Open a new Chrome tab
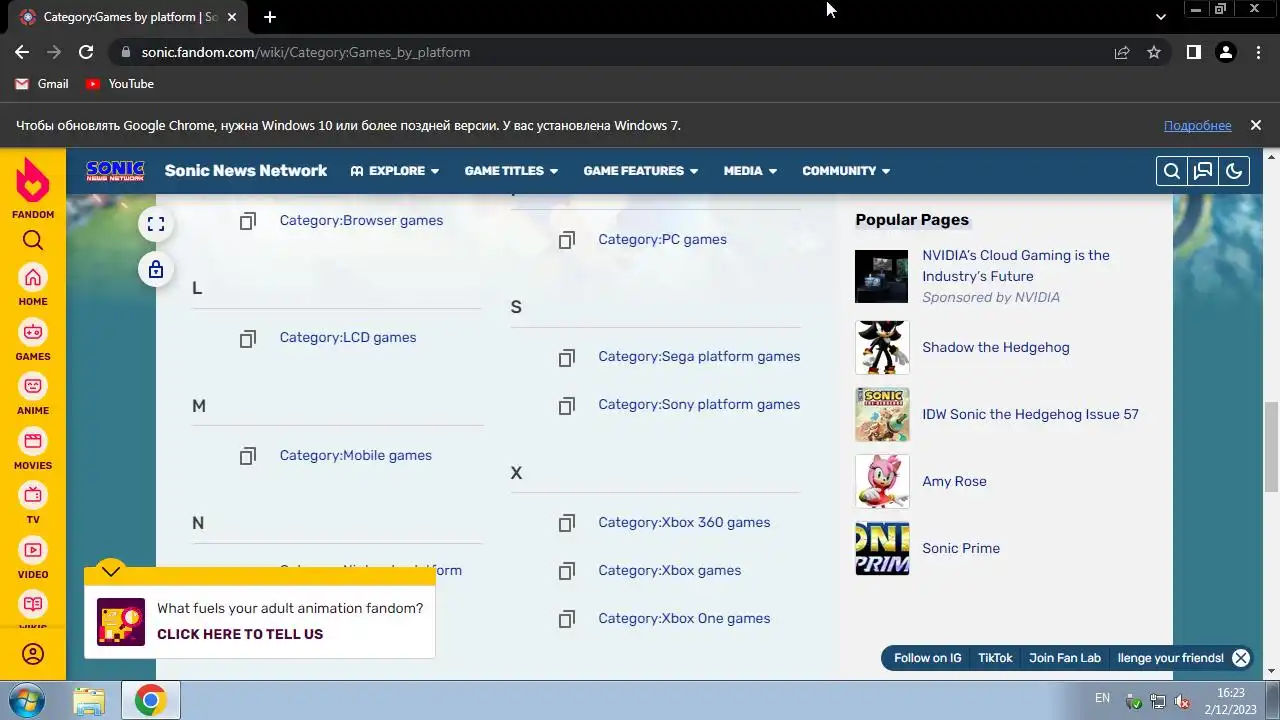 [270, 17]
